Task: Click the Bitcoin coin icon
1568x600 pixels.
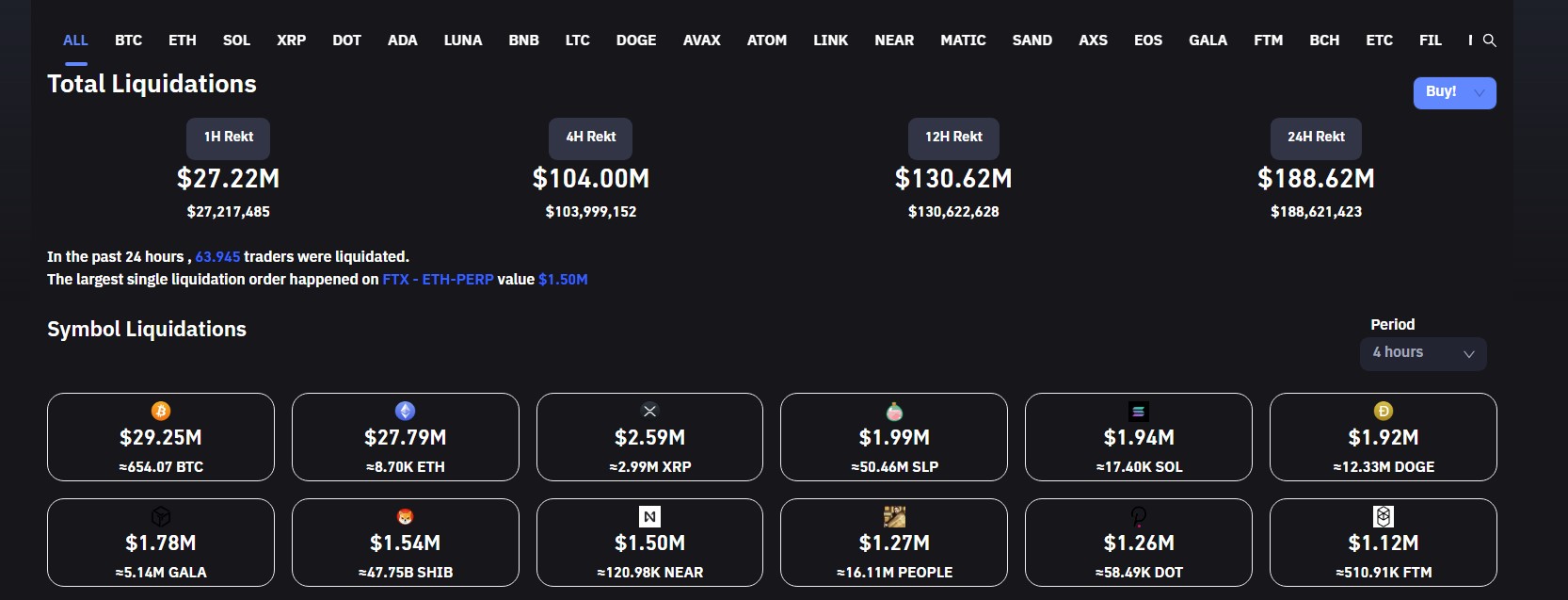Action: 161,411
